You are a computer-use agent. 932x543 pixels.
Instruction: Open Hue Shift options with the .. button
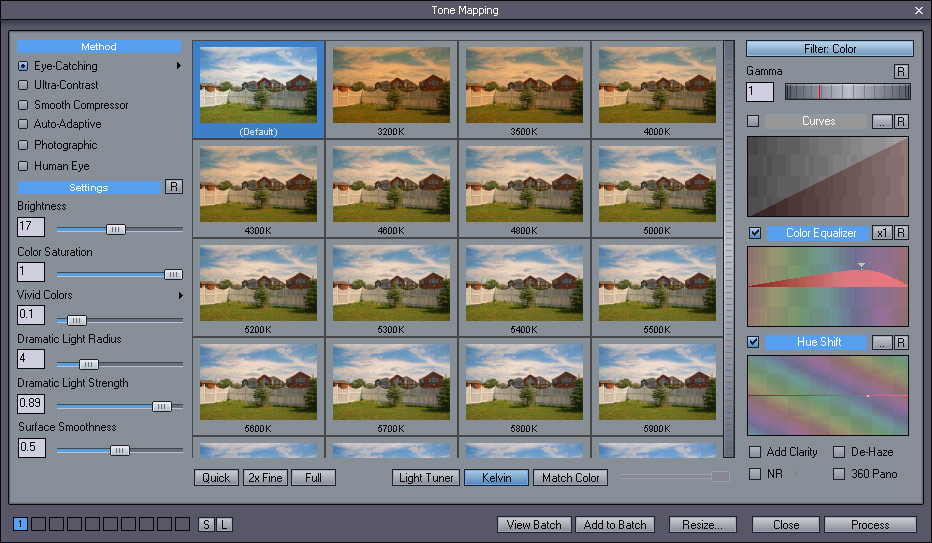click(x=881, y=342)
